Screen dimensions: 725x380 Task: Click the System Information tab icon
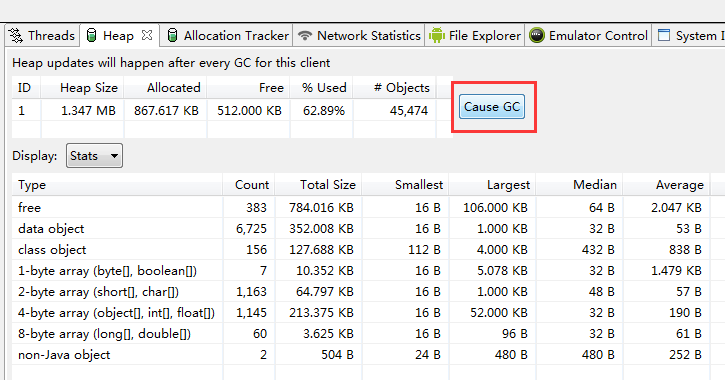tap(664, 35)
